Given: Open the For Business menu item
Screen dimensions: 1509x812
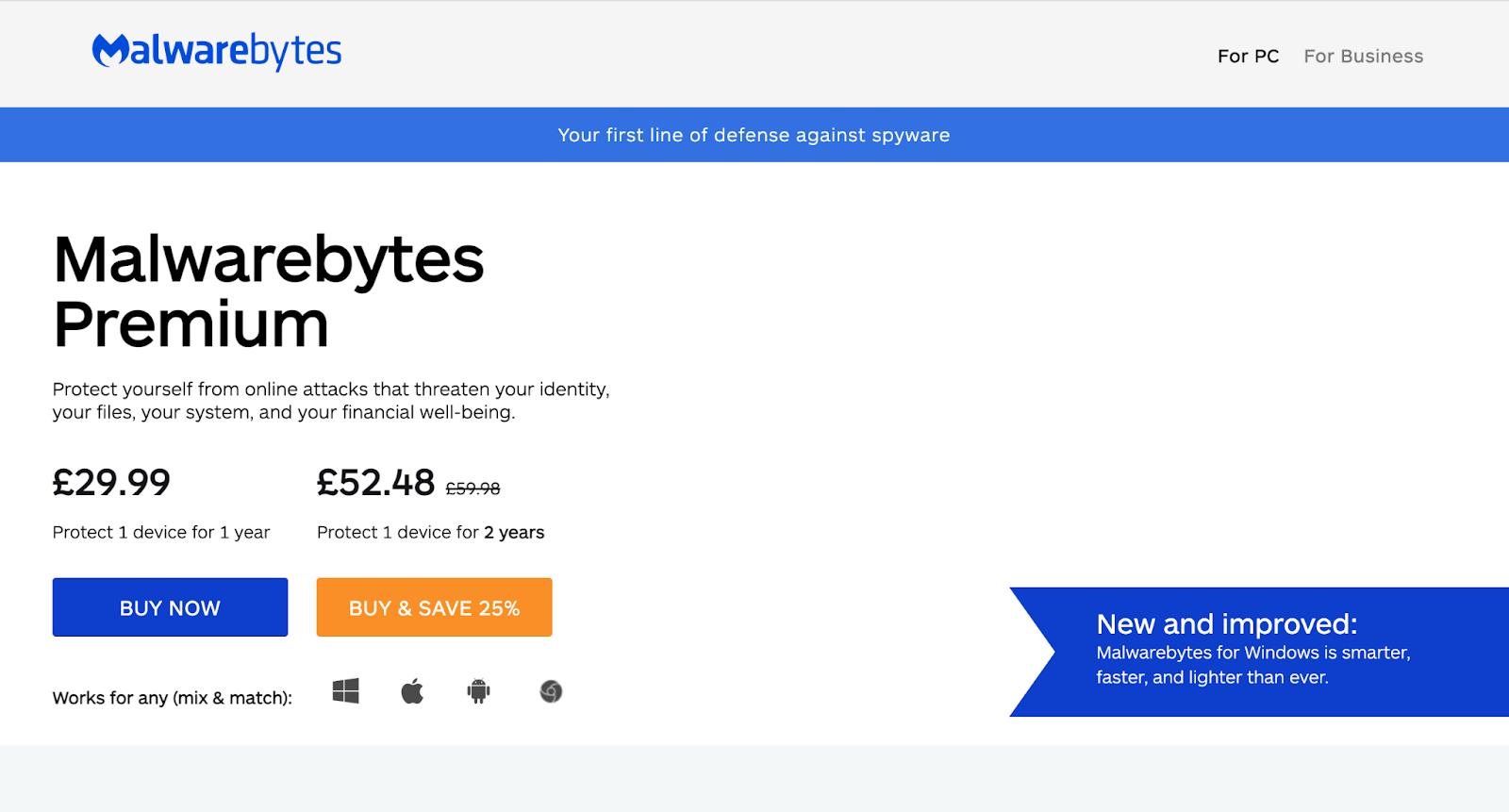Looking at the screenshot, I should [x=1364, y=57].
